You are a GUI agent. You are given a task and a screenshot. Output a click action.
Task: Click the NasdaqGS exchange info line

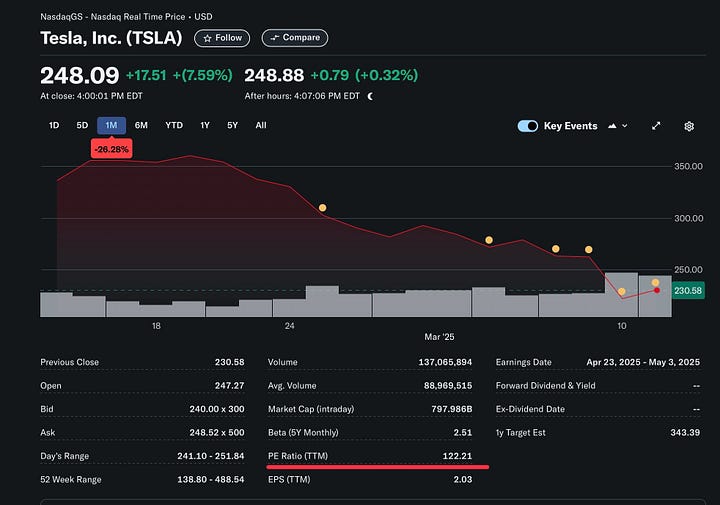pyautogui.click(x=126, y=17)
